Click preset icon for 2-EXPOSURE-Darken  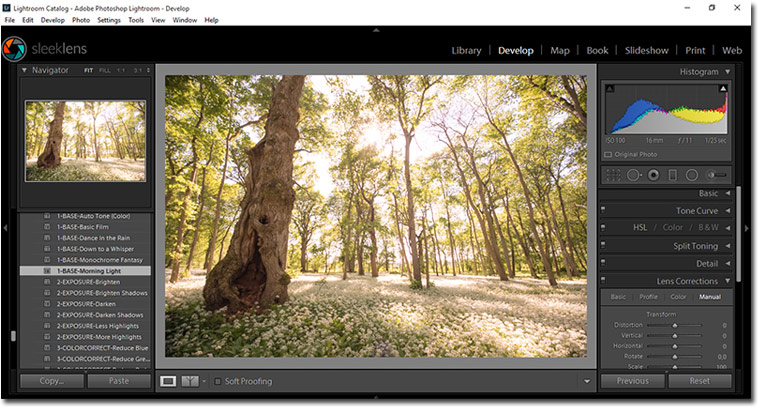tap(47, 304)
